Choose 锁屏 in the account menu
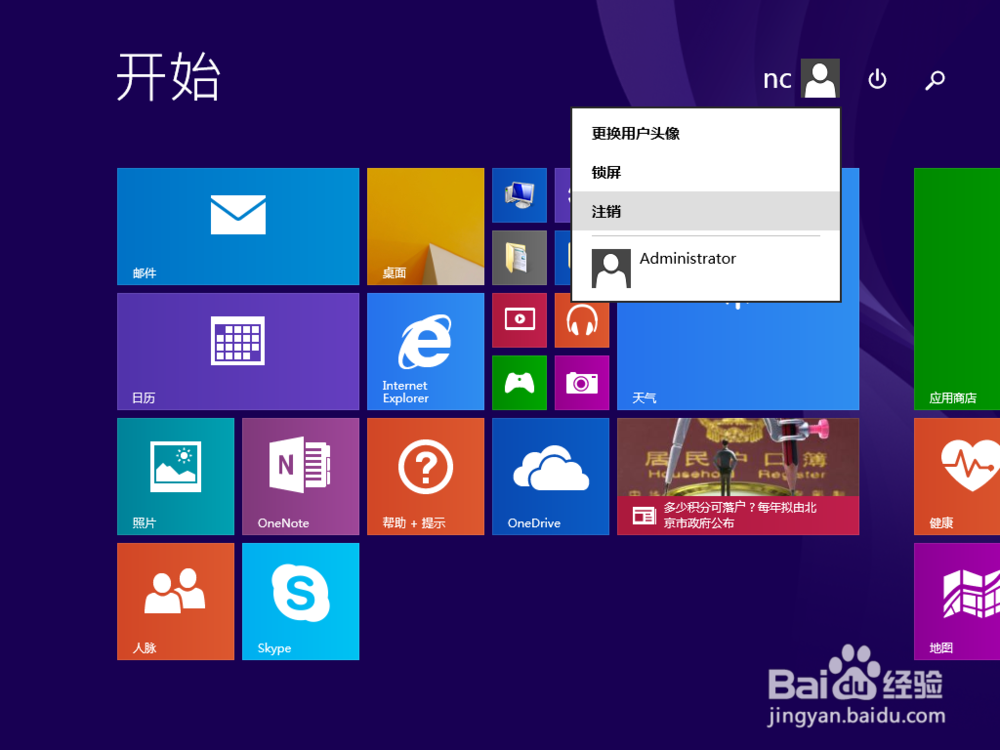Image resolution: width=1000 pixels, height=750 pixels. [x=706, y=172]
